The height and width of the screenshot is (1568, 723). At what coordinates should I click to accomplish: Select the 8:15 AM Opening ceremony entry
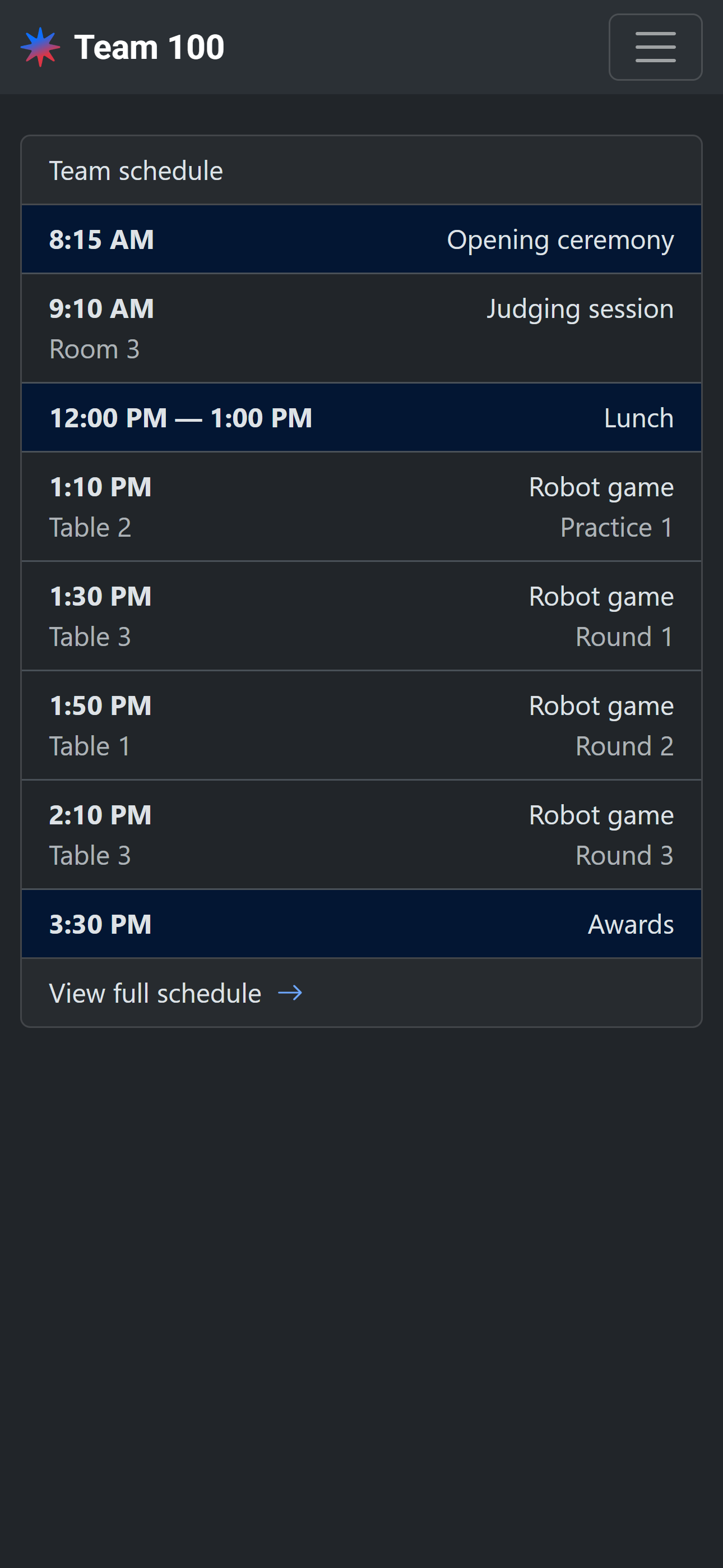pos(361,240)
